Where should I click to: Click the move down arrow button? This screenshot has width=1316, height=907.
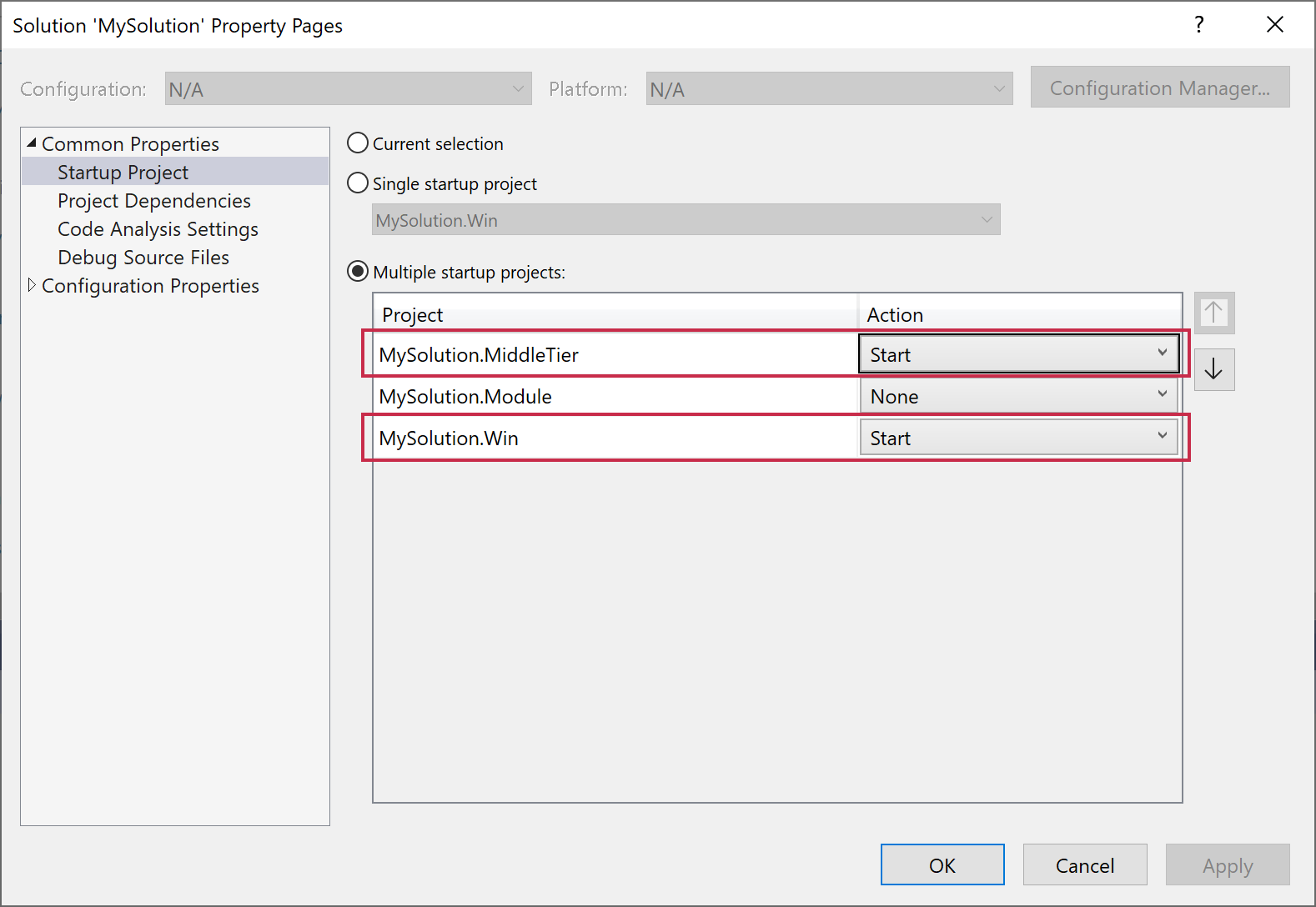(1213, 370)
